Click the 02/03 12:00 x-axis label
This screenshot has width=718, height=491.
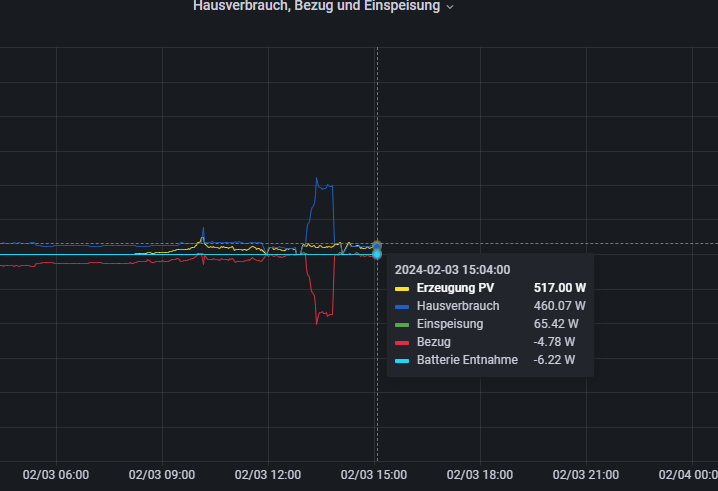269,475
